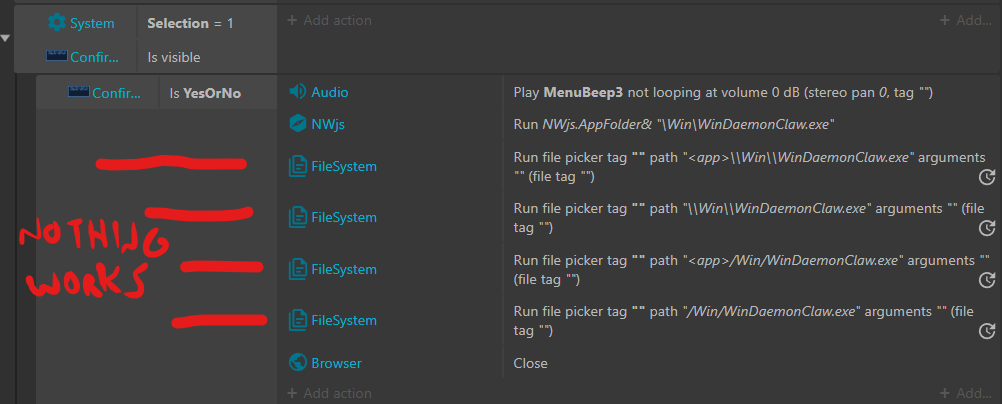The image size is (1002, 404).
Task: Click bottom-right 'Add...' button
Action: [966, 393]
